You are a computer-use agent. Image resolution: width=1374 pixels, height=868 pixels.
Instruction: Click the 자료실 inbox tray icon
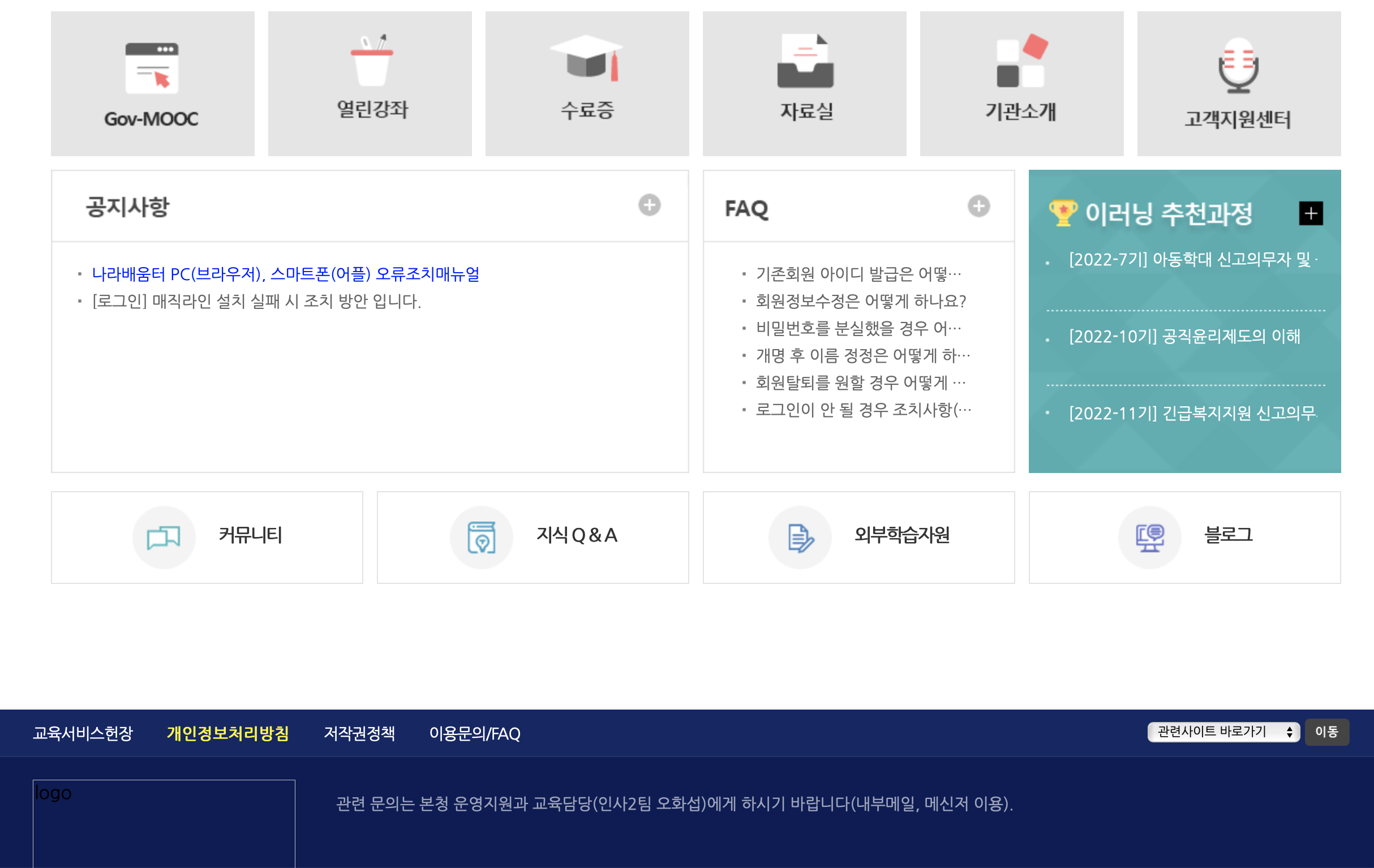click(805, 62)
